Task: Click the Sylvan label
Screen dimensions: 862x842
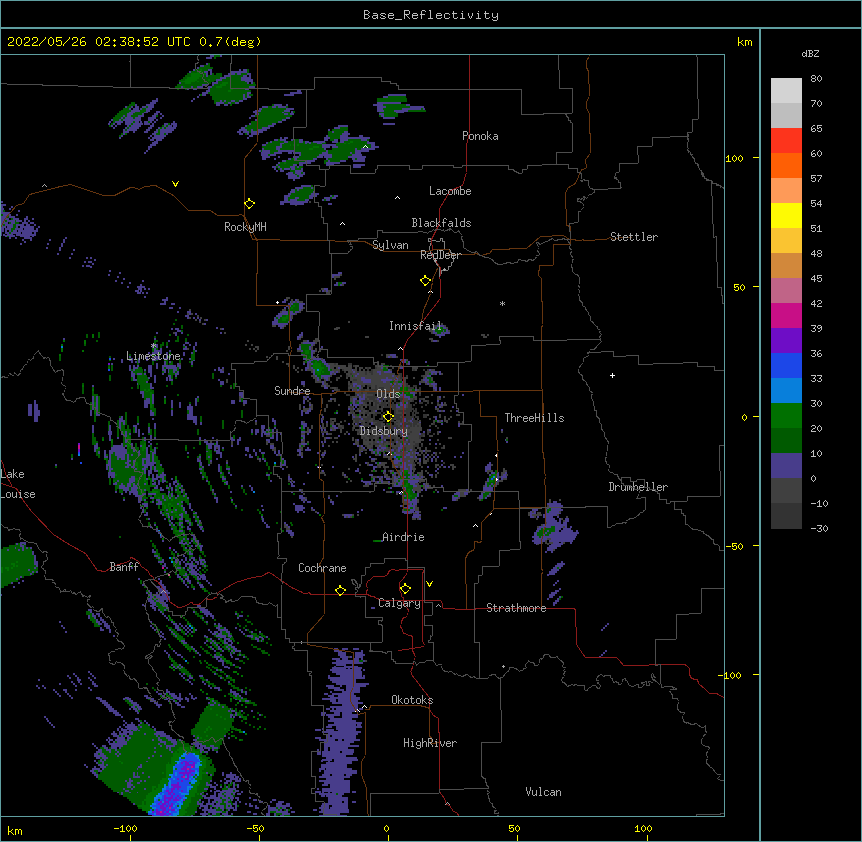Action: click(390, 245)
